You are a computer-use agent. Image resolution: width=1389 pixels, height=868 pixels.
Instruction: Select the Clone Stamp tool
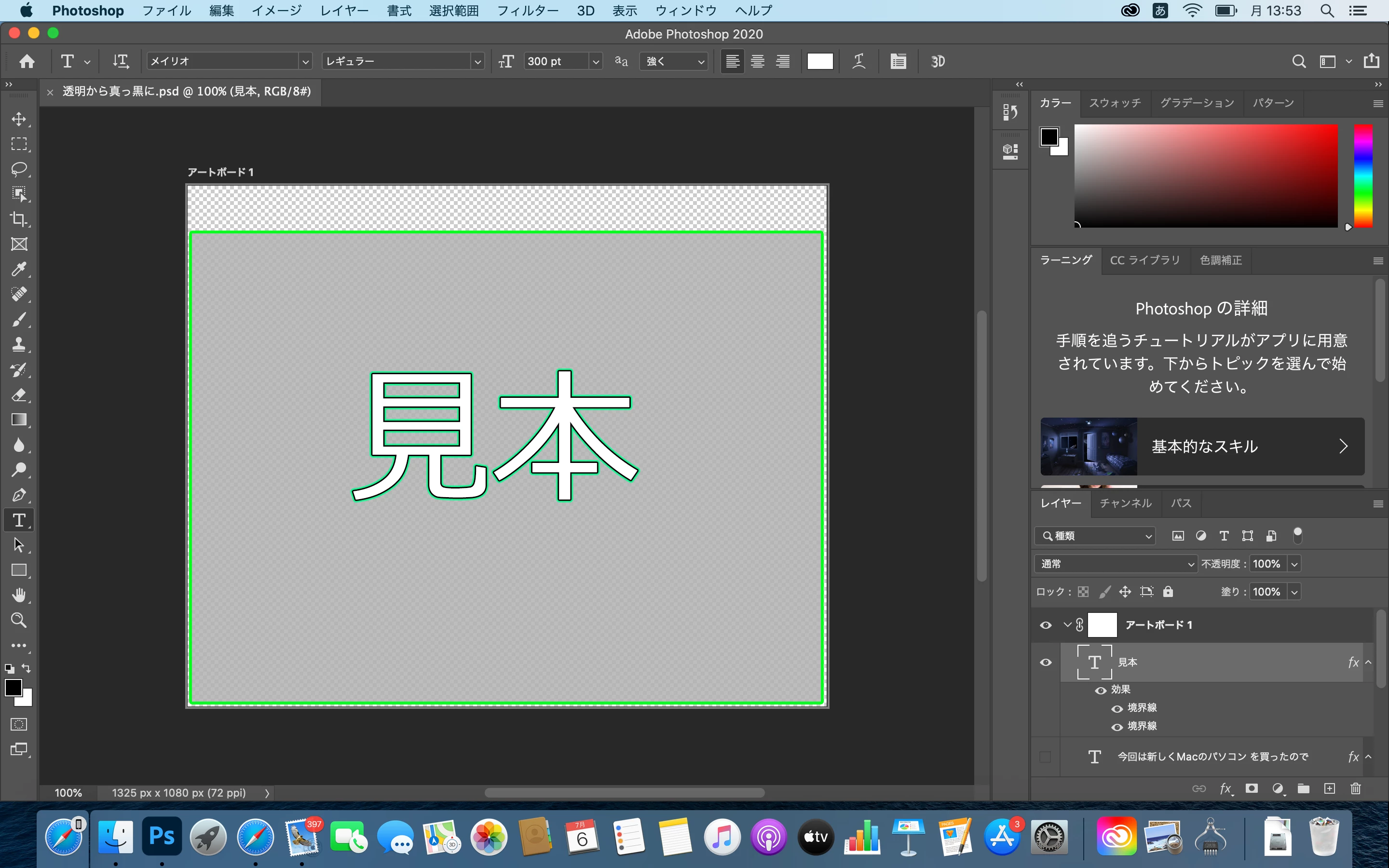point(19,344)
